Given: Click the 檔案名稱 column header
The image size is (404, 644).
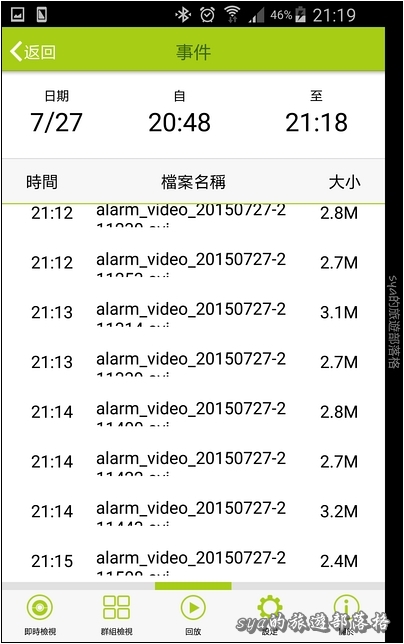Looking at the screenshot, I should click(x=193, y=182).
